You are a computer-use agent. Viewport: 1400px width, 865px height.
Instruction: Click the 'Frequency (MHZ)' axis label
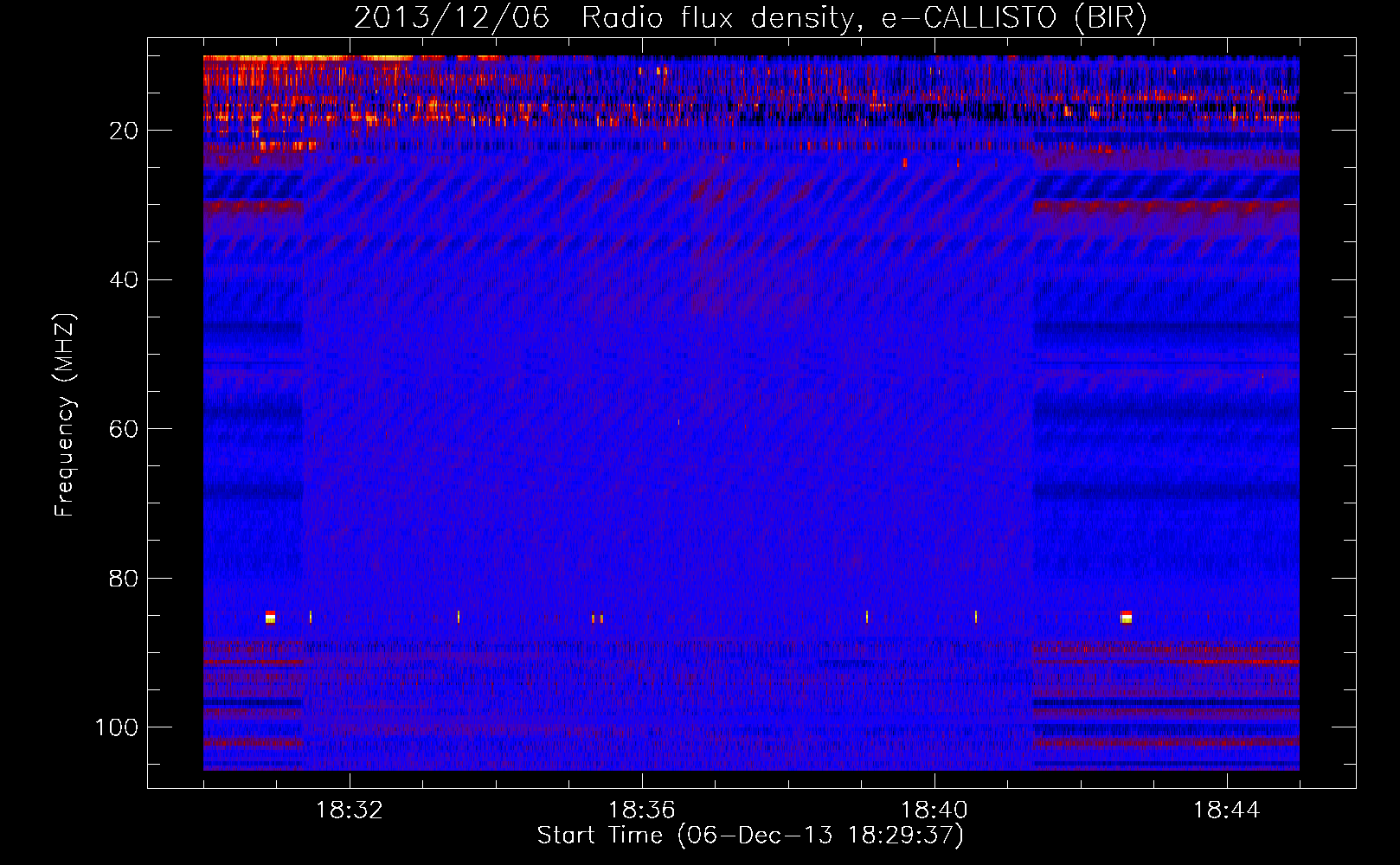(65, 415)
